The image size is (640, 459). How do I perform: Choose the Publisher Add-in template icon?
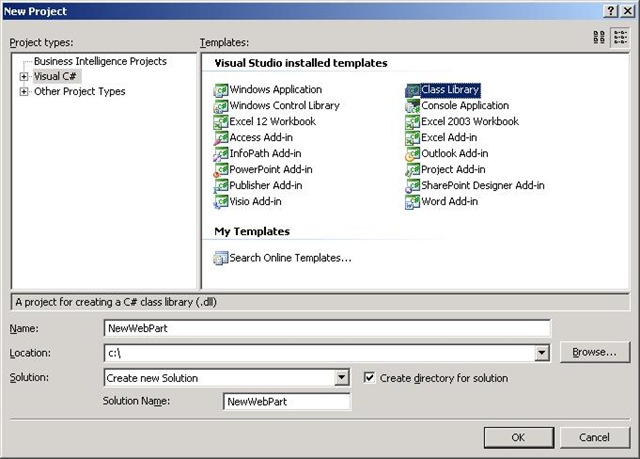point(221,186)
